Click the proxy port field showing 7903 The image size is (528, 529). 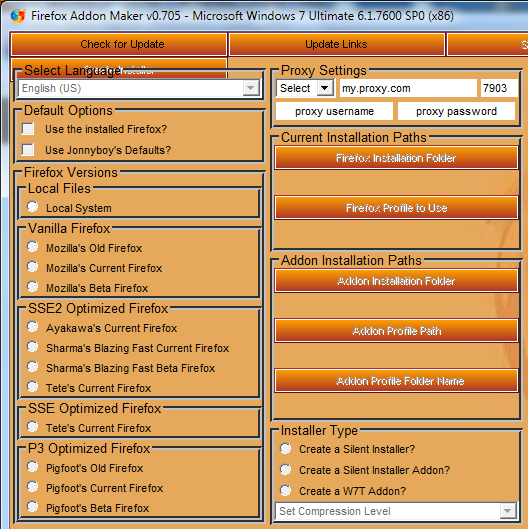[499, 88]
